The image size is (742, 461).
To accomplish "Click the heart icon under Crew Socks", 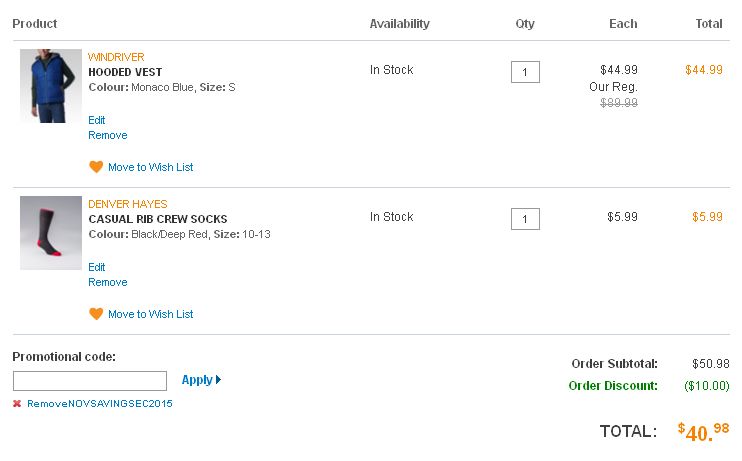I will click(x=96, y=314).
